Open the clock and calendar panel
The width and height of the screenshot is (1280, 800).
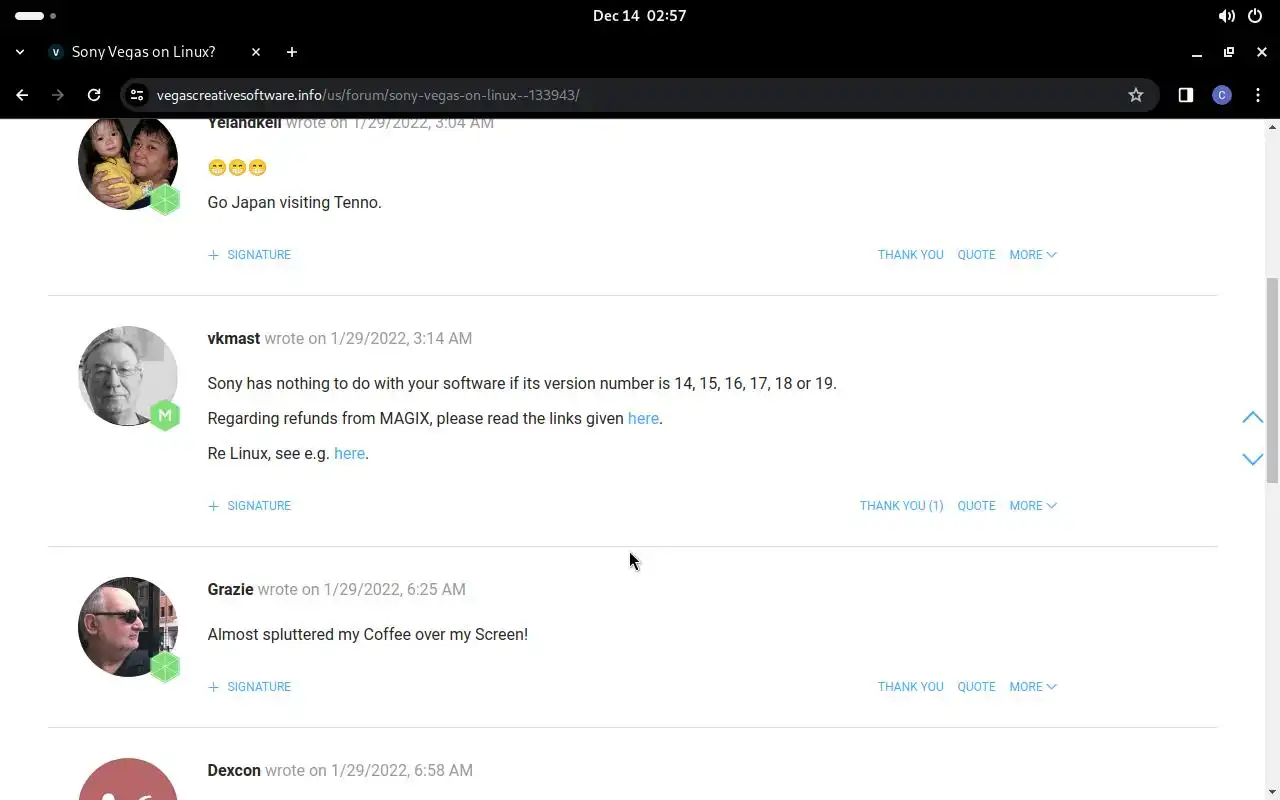click(x=639, y=16)
